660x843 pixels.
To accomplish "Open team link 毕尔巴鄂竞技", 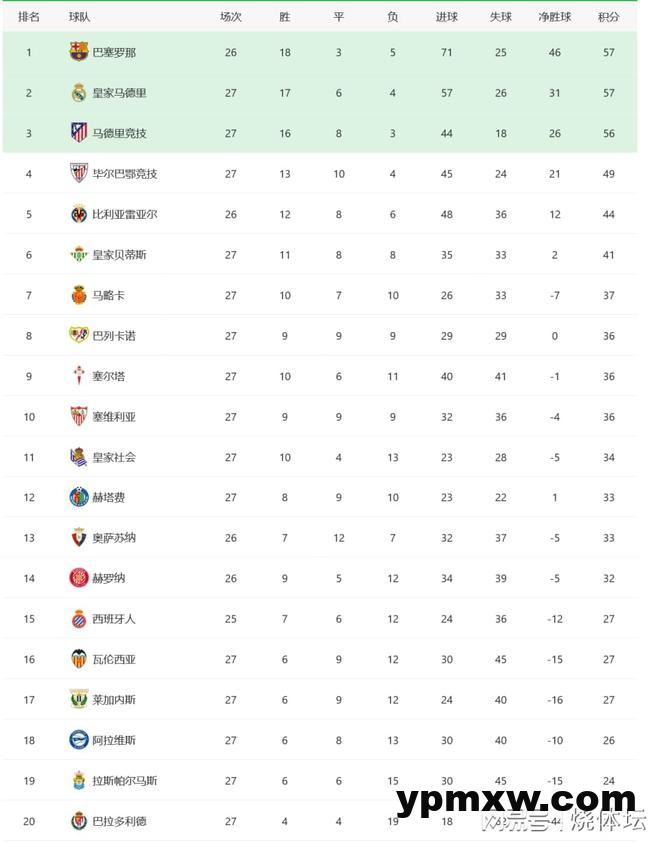I will coord(124,174).
